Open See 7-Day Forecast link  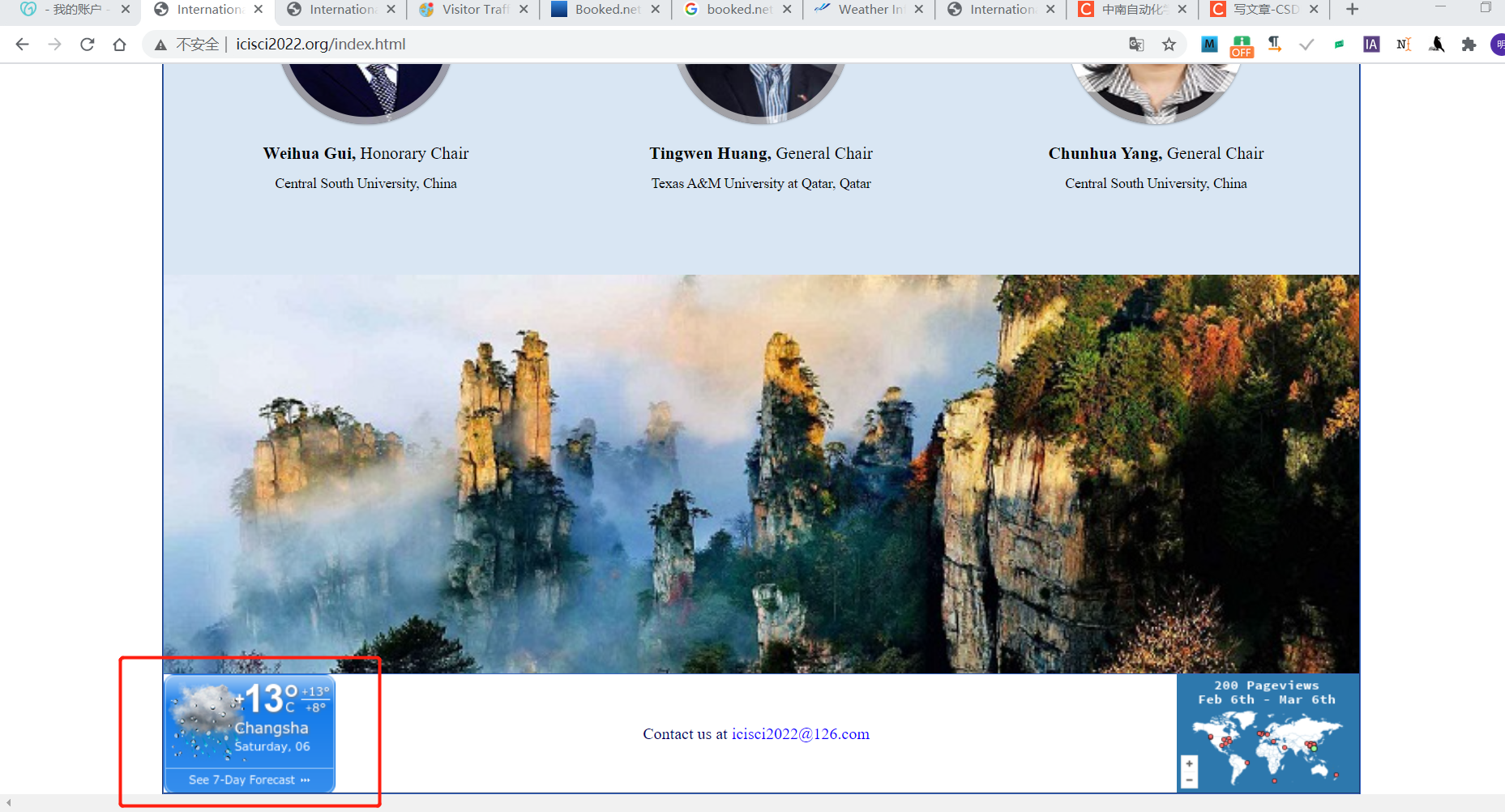tap(249, 780)
